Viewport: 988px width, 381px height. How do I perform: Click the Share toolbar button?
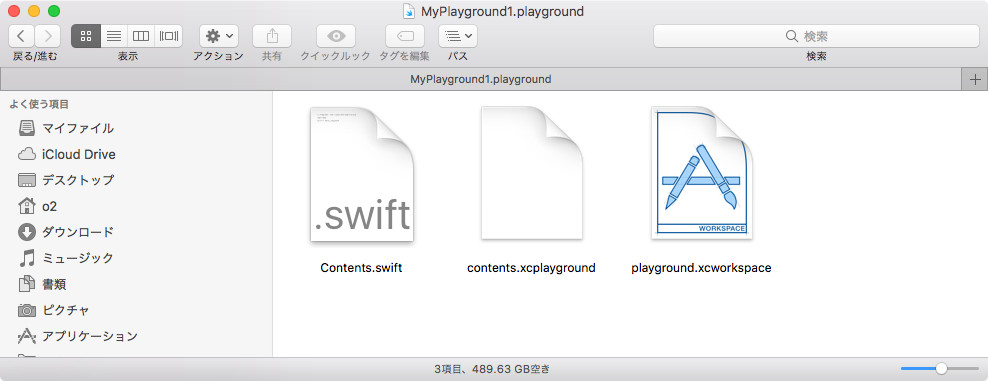[272, 36]
